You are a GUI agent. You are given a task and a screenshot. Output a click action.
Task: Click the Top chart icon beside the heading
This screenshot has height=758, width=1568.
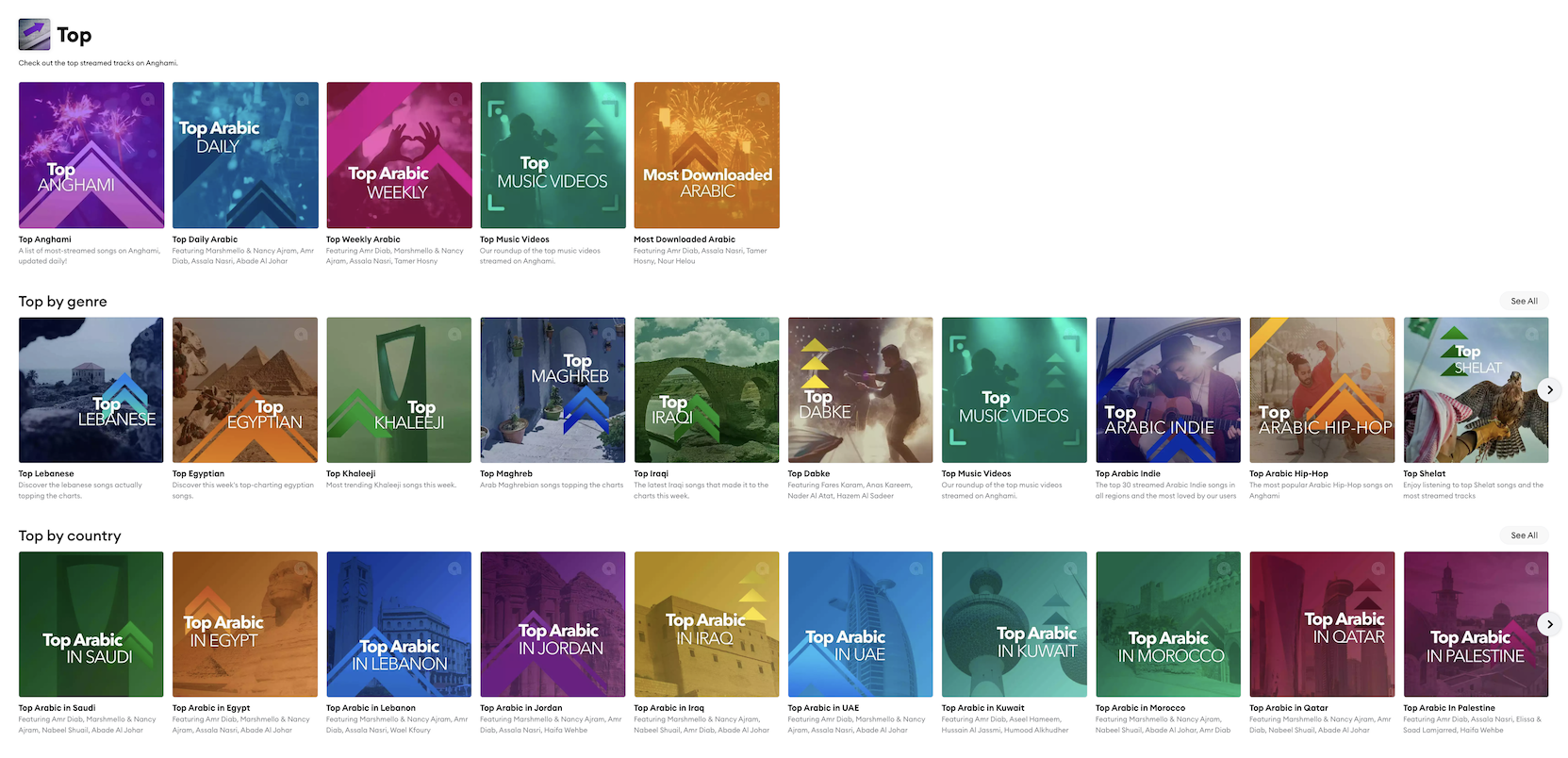[x=35, y=35]
